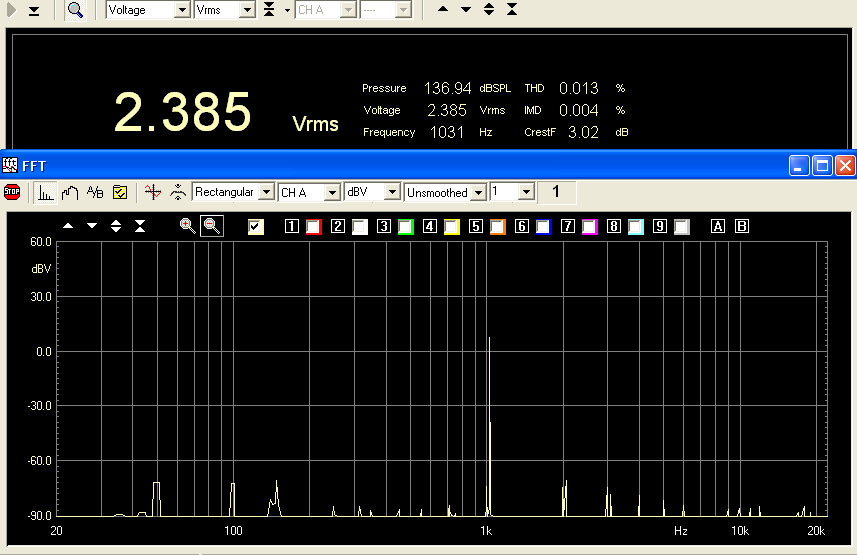
Task: Click the highlighted zoom-out magnifier above the graph
Action: tap(211, 226)
